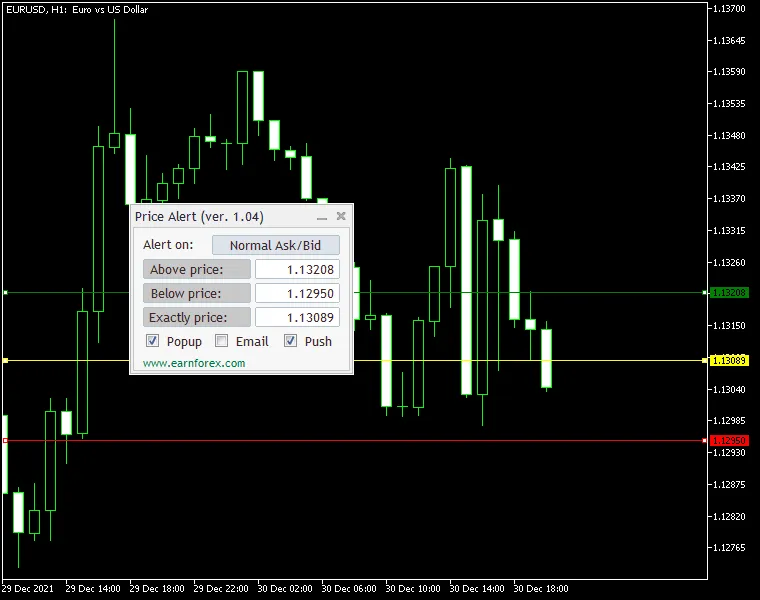
Task: Switch the Normal Ask/Bid alert mode
Action: (276, 245)
